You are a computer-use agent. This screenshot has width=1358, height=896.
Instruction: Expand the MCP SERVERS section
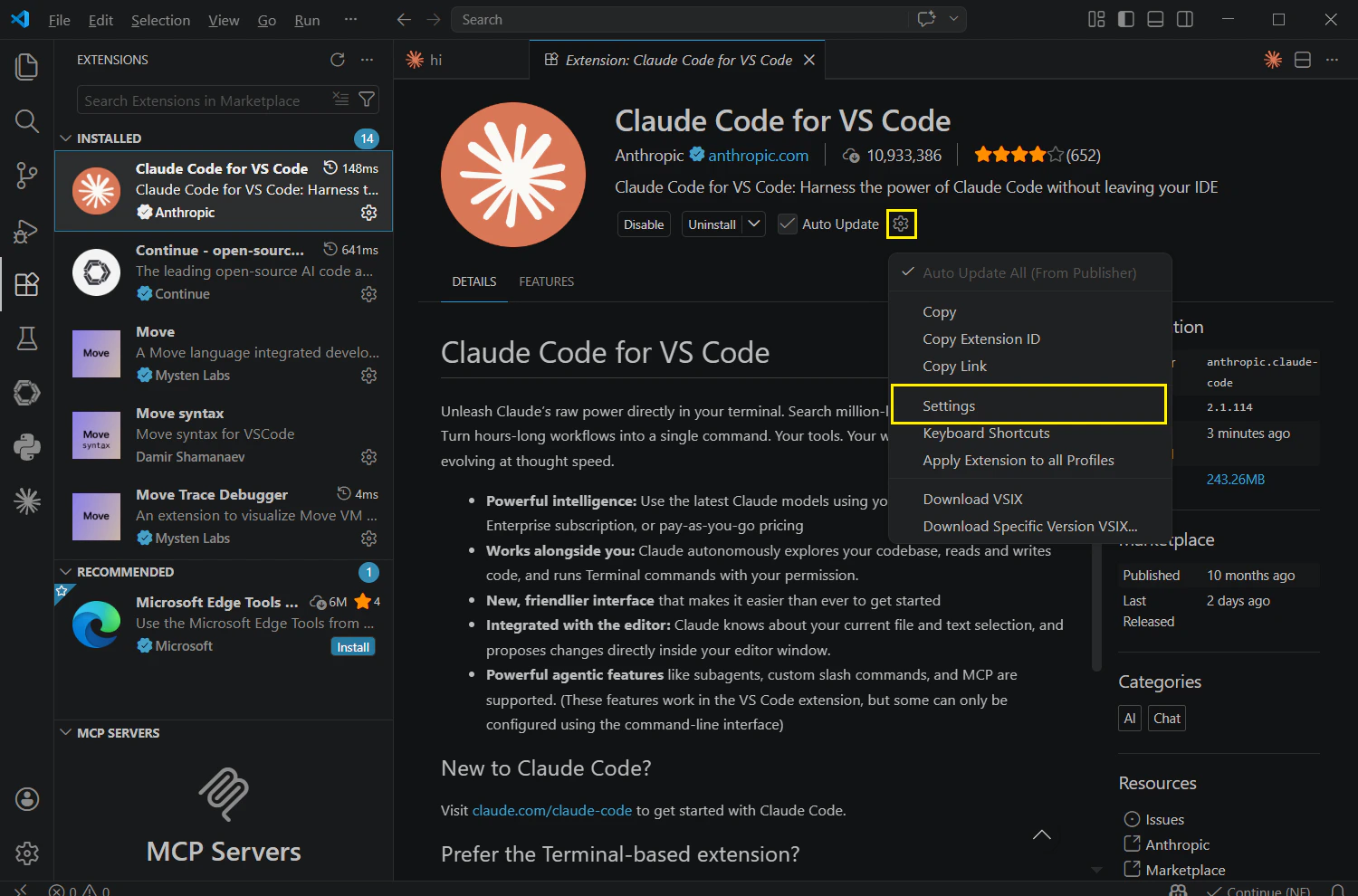[x=66, y=733]
